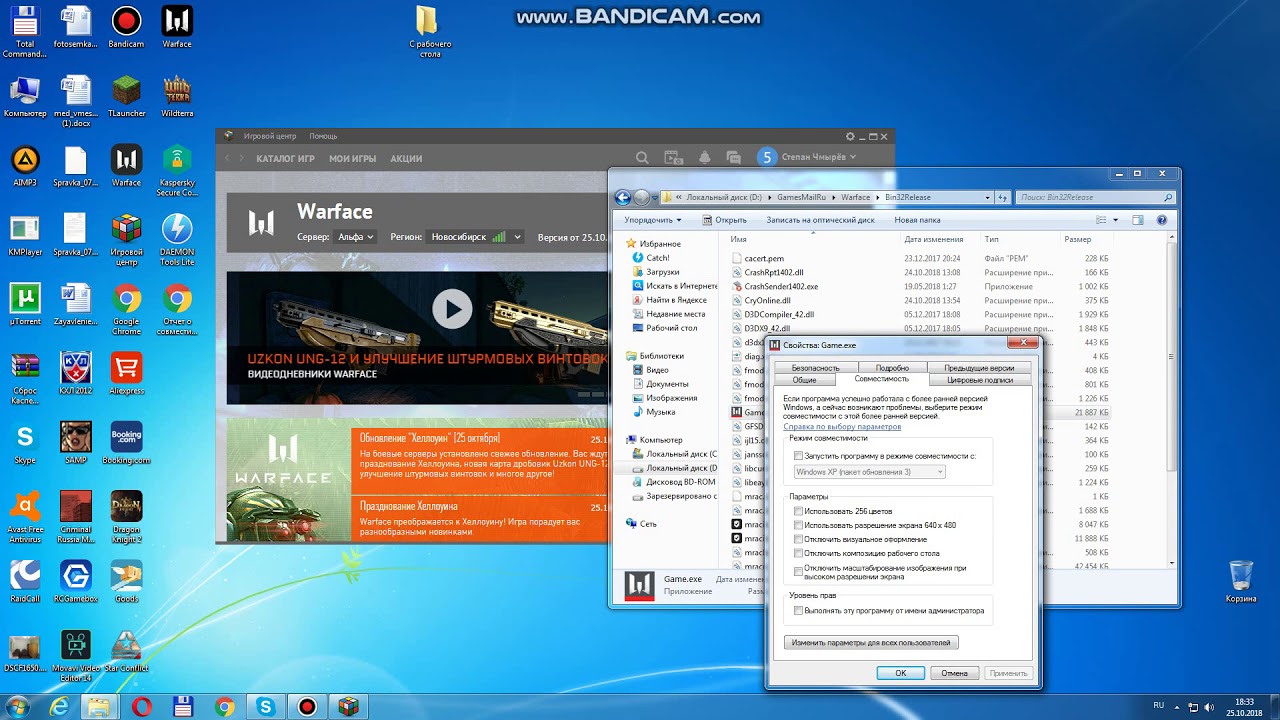Open the Windows XP compatibility mode dropdown
This screenshot has height=720, width=1280.
pyautogui.click(x=869, y=472)
